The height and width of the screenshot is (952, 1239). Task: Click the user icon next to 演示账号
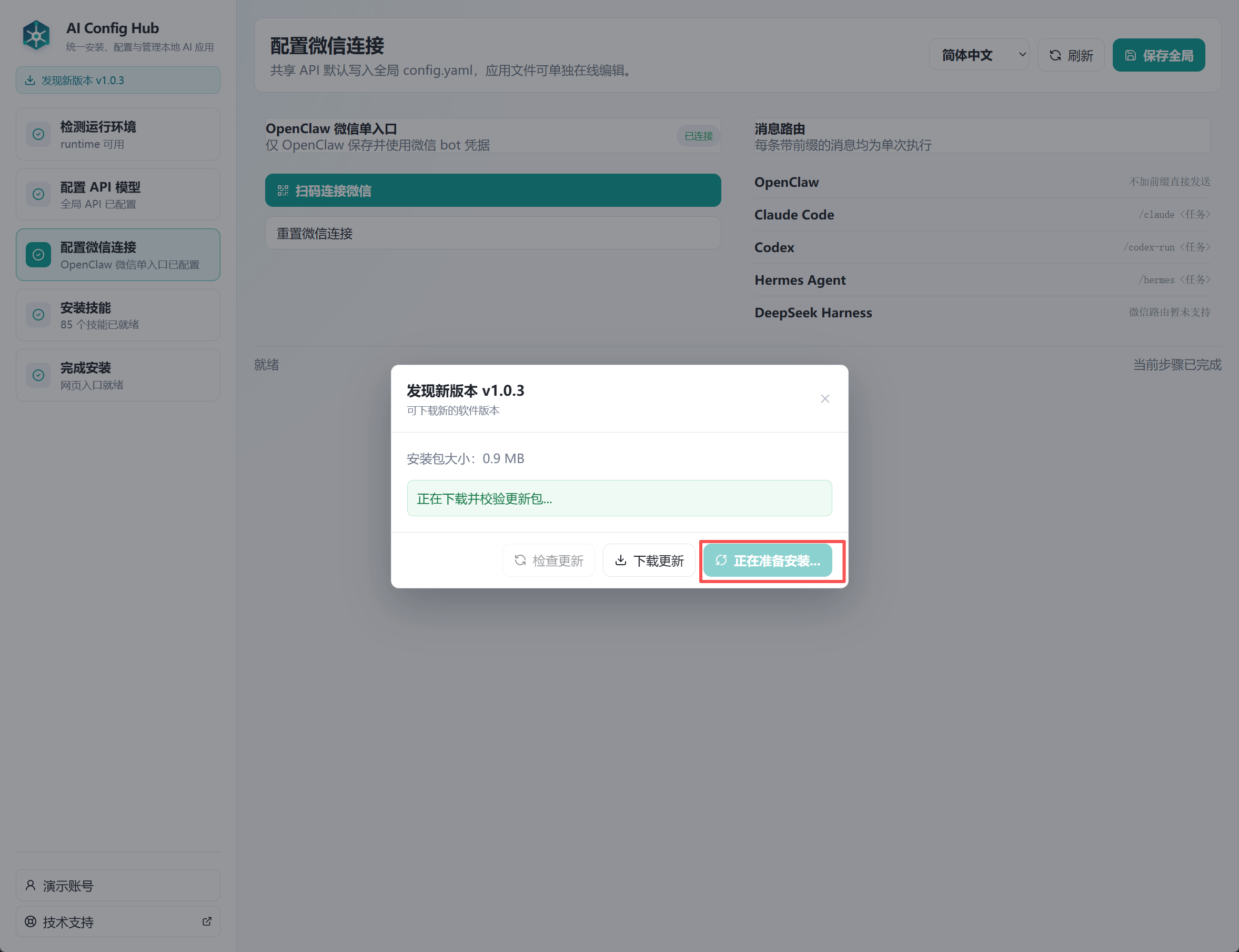click(31, 885)
